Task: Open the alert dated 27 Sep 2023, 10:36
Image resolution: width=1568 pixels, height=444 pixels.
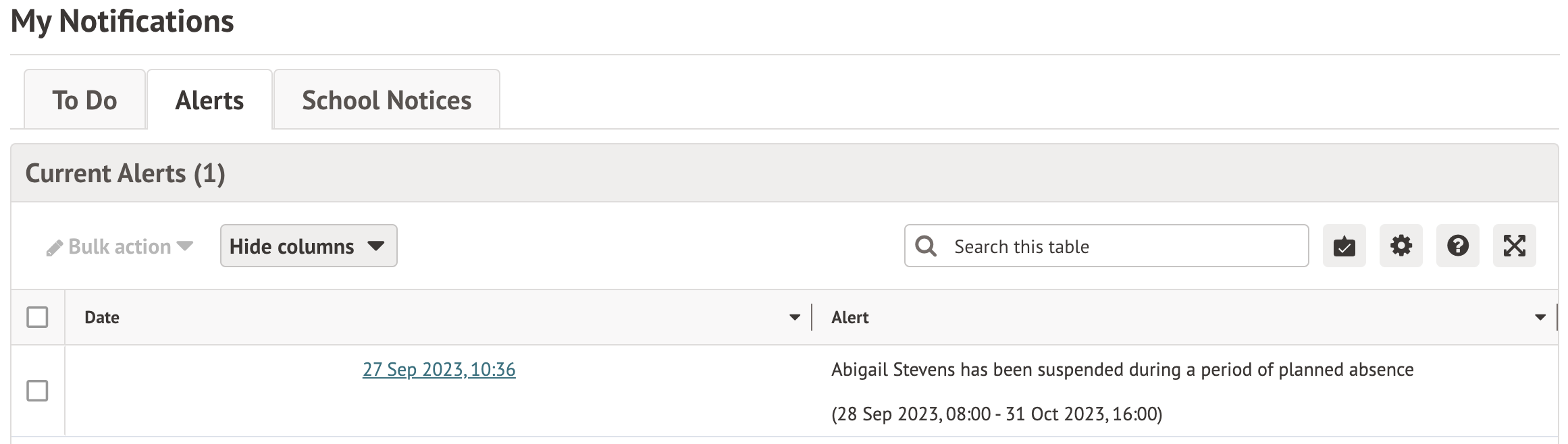Action: coord(439,370)
